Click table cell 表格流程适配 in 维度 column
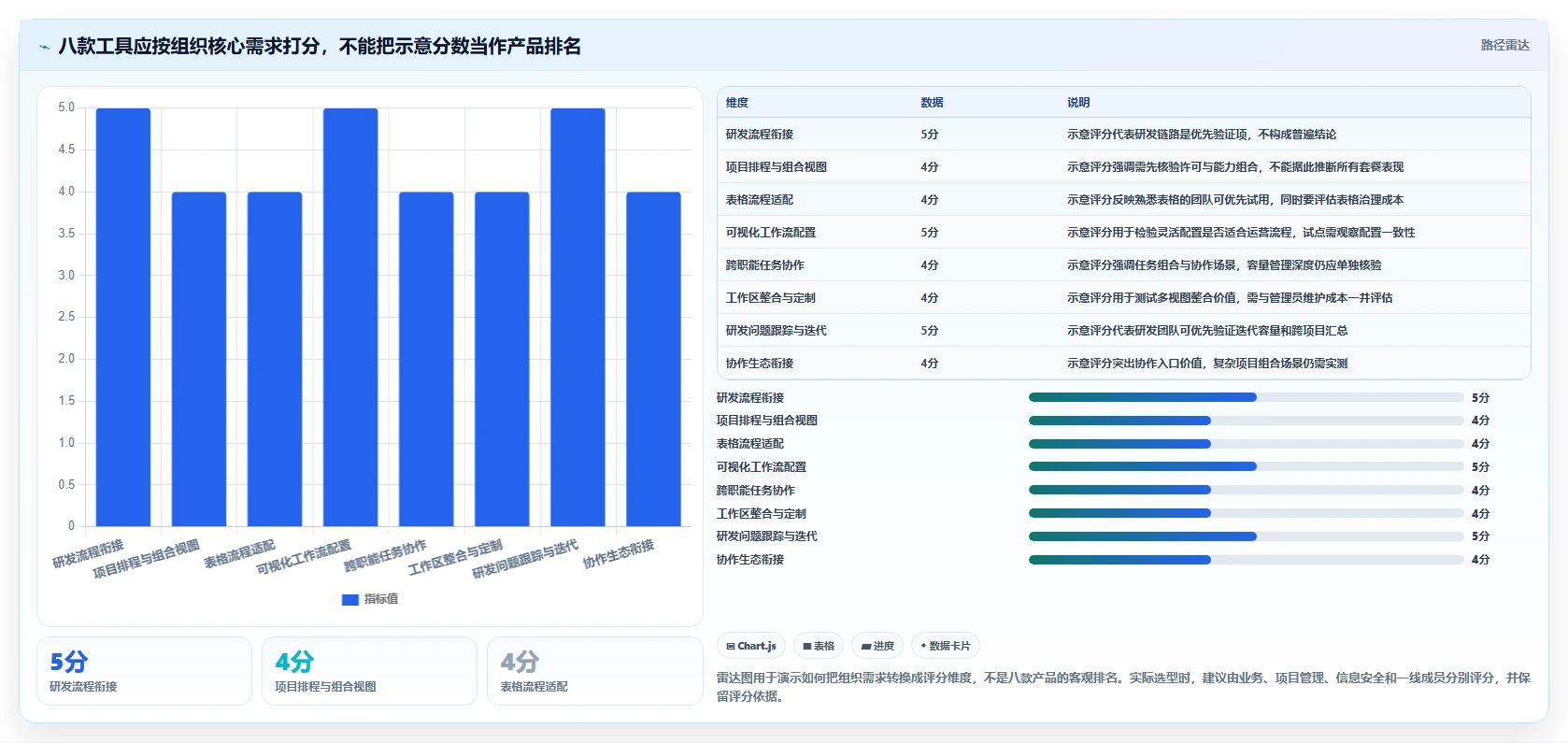1568x743 pixels. tap(760, 200)
